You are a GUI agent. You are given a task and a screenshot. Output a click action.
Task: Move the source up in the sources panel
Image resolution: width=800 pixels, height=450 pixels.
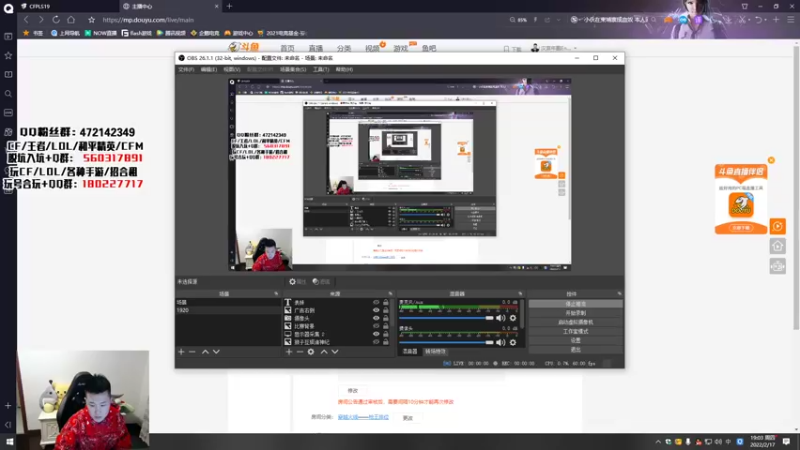(x=324, y=352)
